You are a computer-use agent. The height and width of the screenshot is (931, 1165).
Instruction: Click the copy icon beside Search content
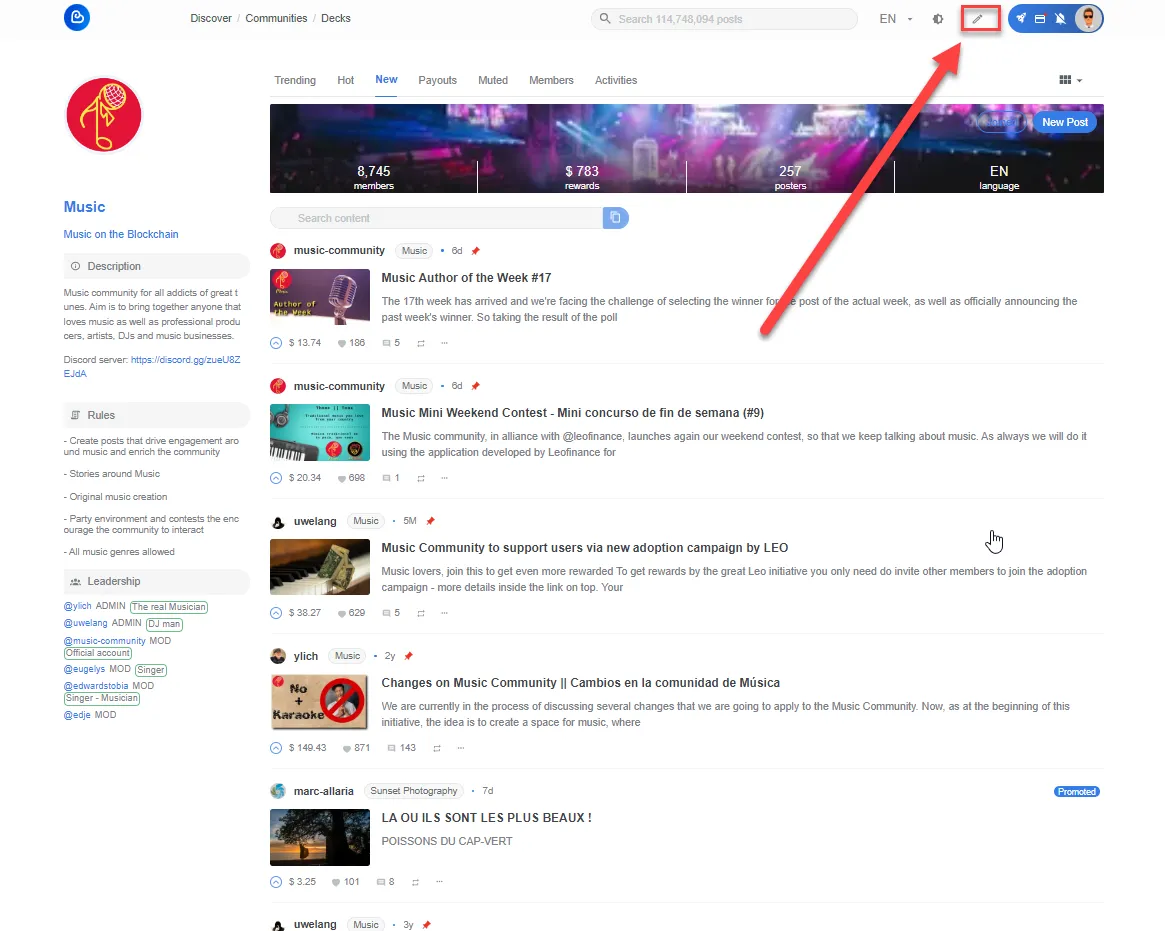[x=615, y=218]
